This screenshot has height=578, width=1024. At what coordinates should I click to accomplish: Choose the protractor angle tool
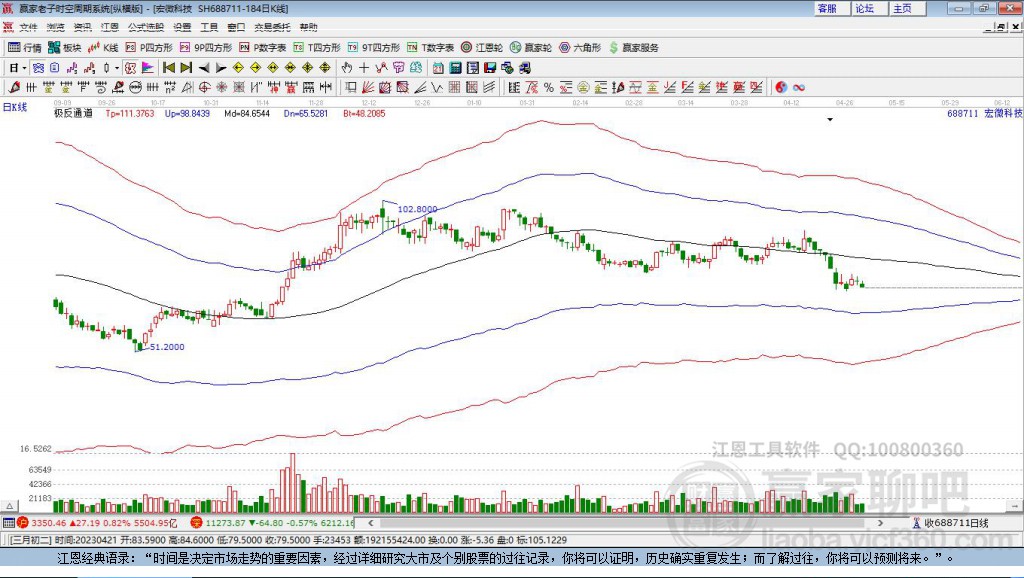click(x=187, y=87)
